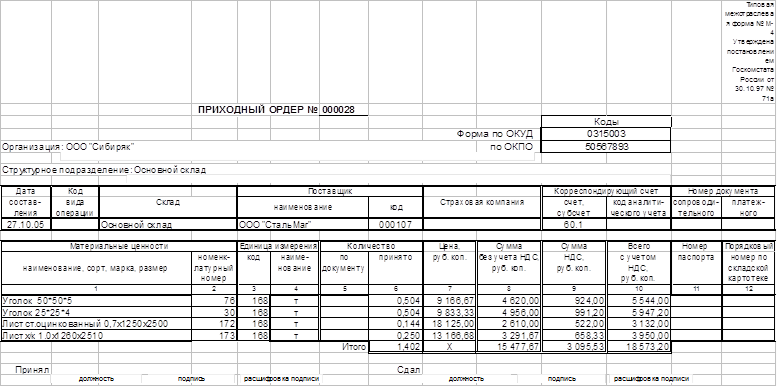Click the supplier name ООО "СтальМаг" cell
The image size is (777, 387).
tap(303, 224)
